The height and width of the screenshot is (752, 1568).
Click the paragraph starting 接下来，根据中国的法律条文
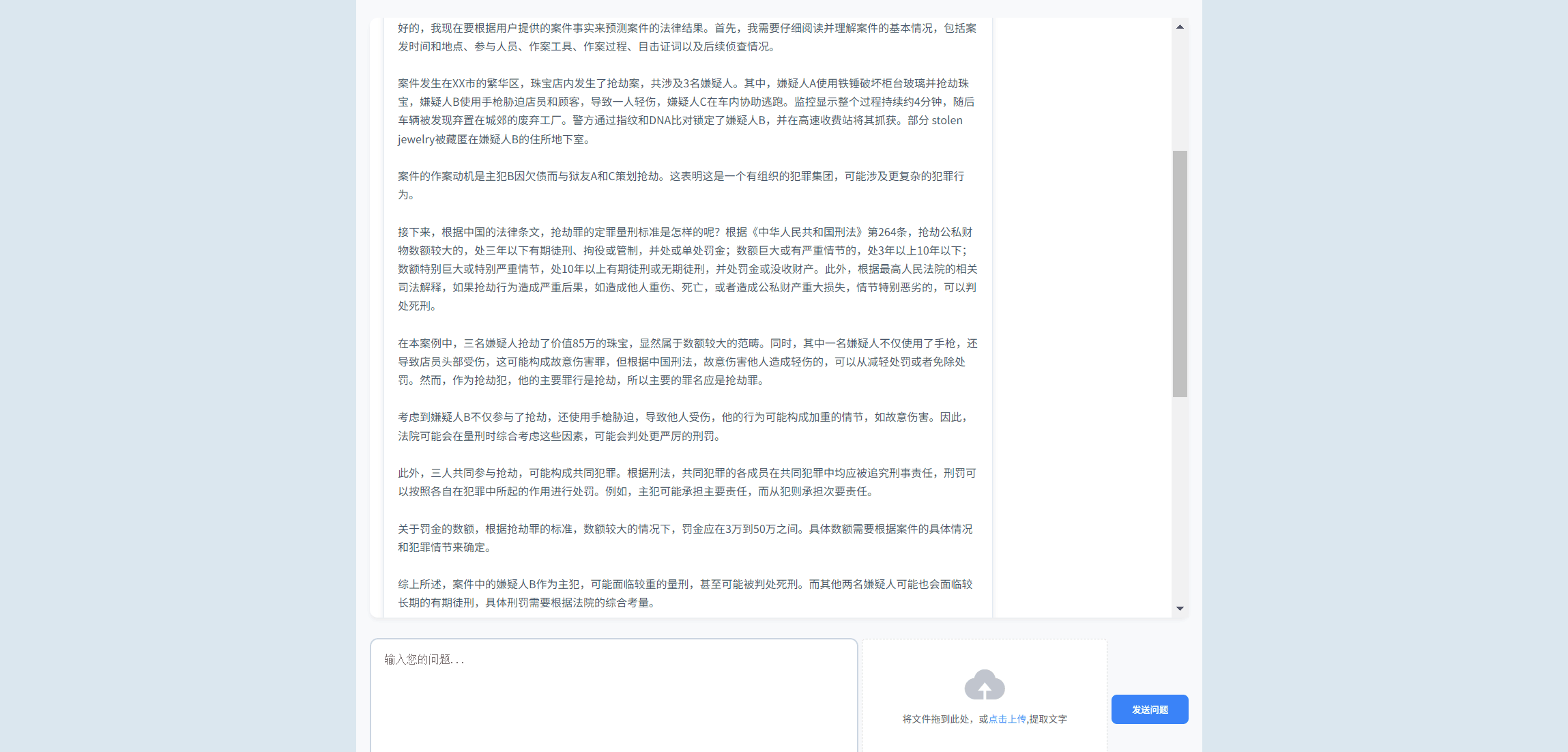coord(687,269)
